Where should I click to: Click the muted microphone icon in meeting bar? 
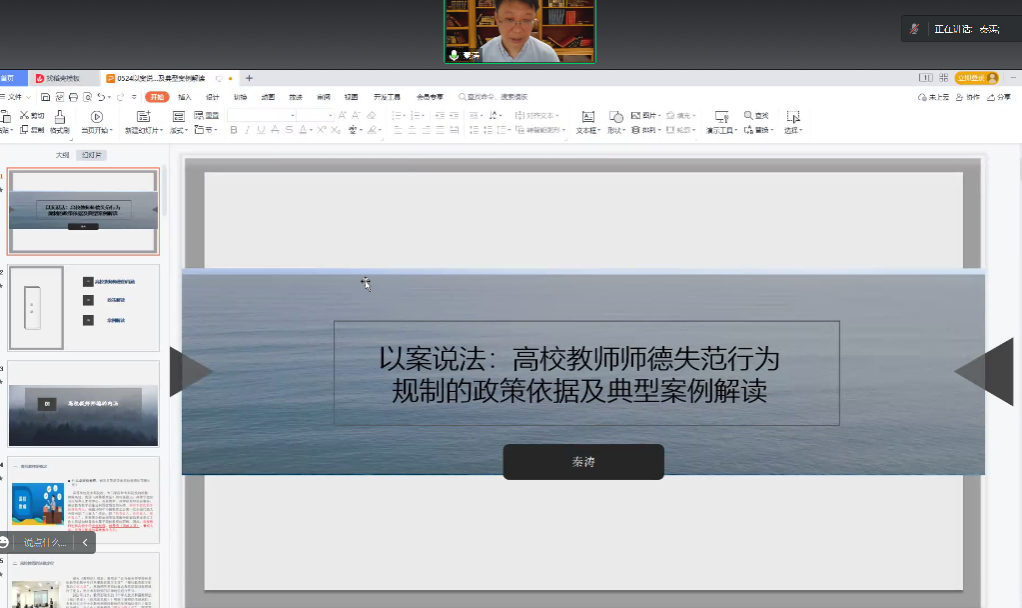(914, 29)
